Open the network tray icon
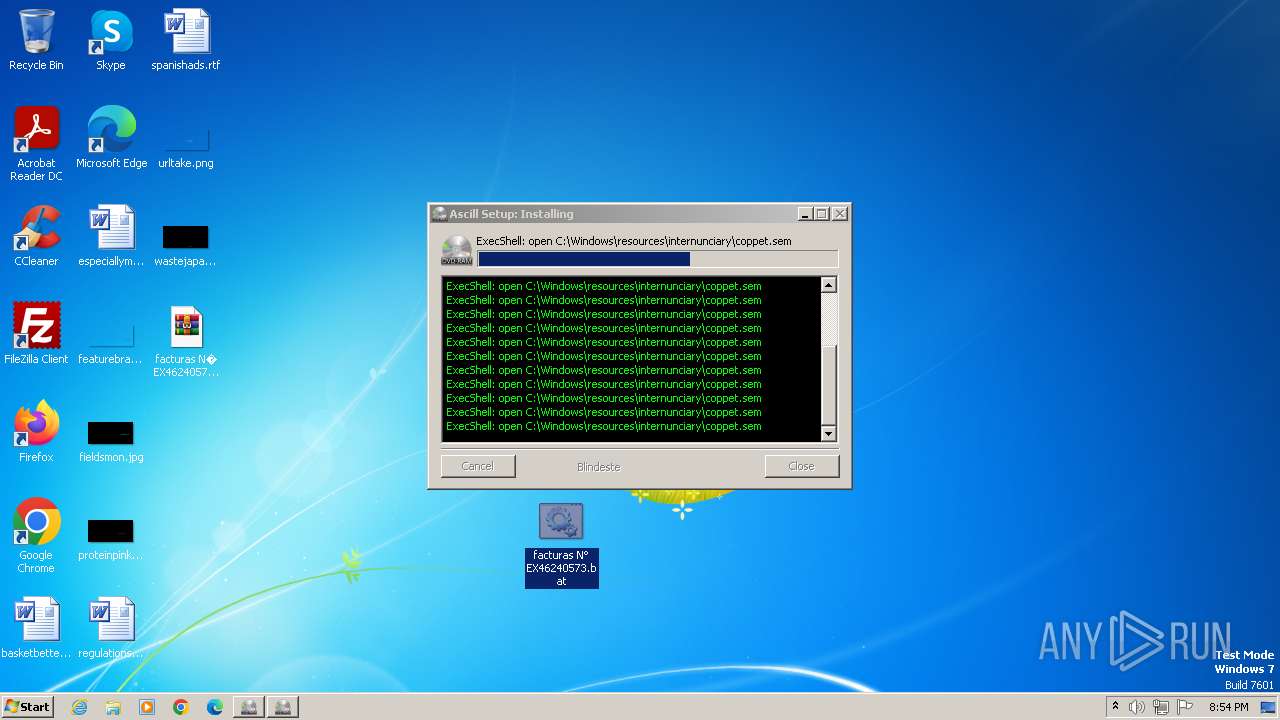Screen dimensions: 1280x720 pos(1161,707)
